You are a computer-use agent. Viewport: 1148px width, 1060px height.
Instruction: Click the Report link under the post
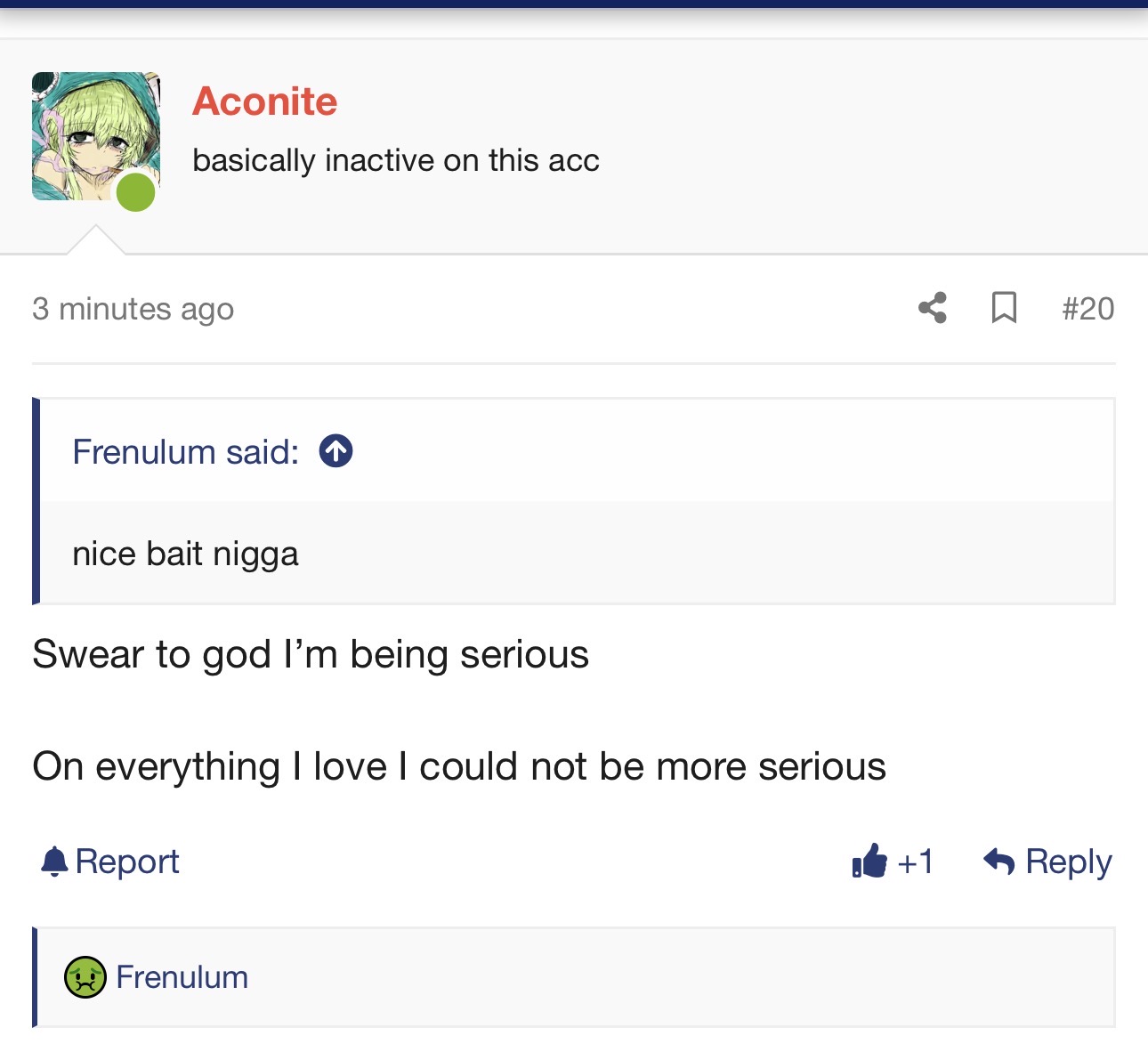[127, 862]
